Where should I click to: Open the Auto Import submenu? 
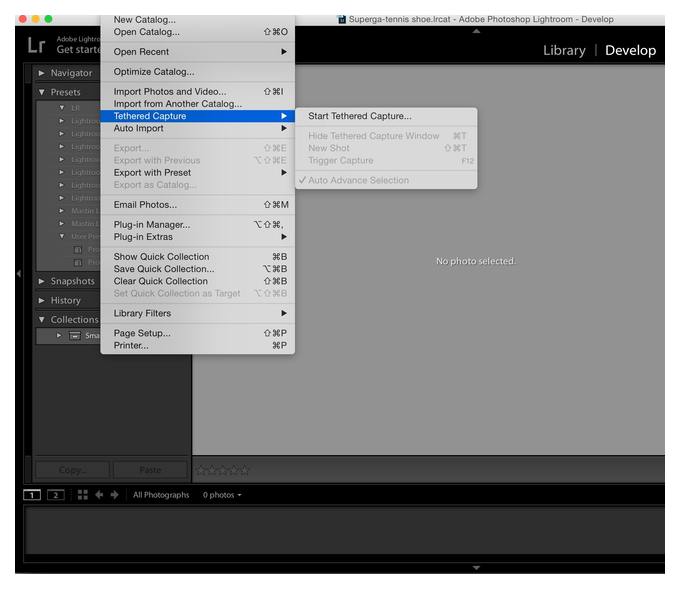click(198, 128)
